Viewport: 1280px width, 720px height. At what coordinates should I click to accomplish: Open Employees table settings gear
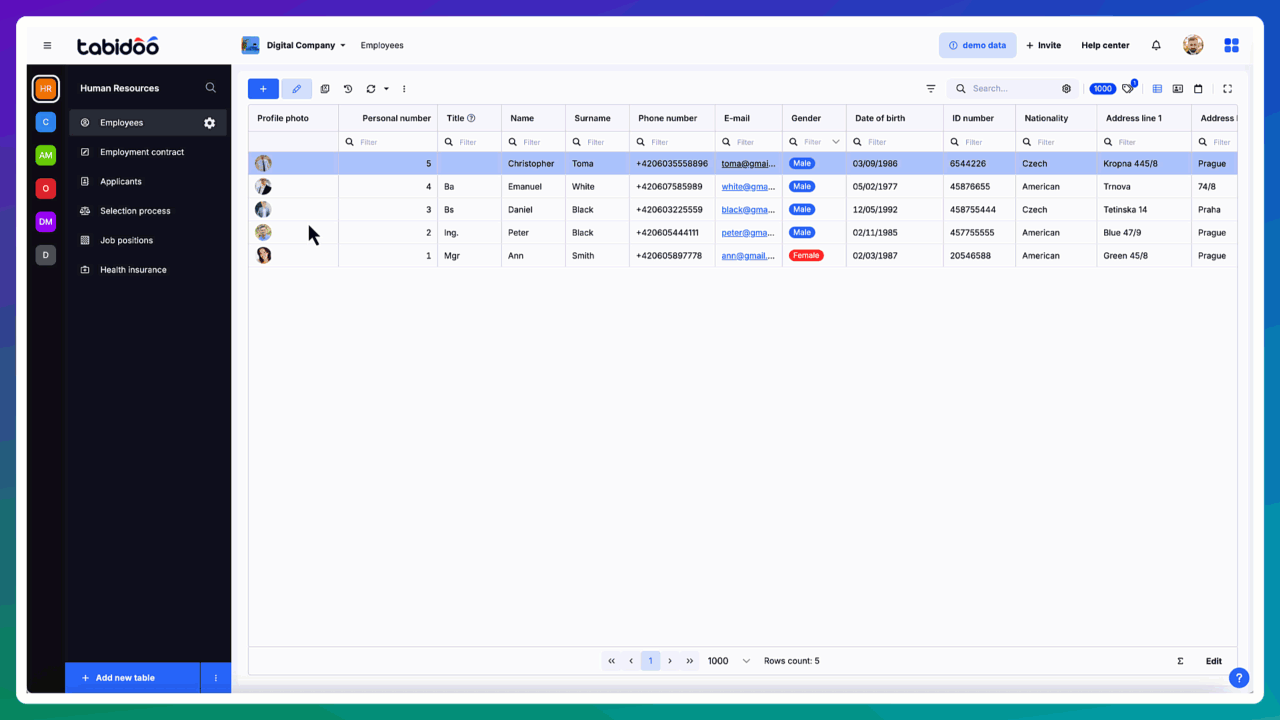(x=210, y=123)
